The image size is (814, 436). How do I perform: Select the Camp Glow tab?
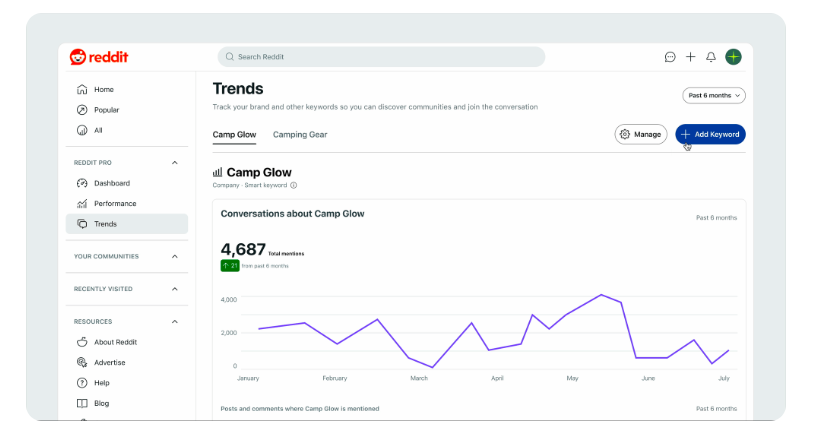coord(234,134)
